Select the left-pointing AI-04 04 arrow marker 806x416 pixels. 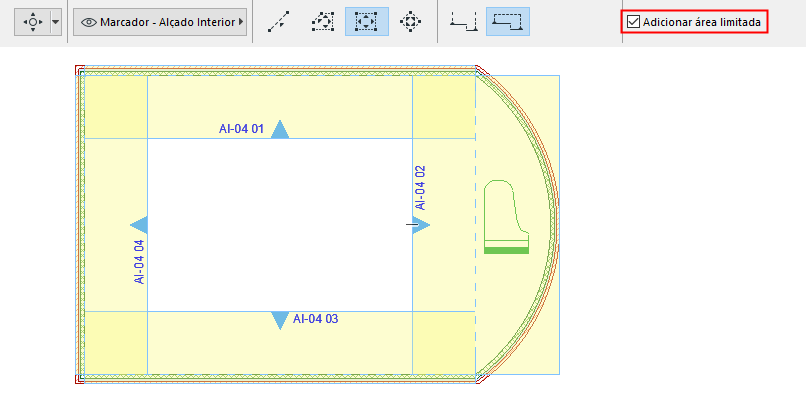click(139, 225)
